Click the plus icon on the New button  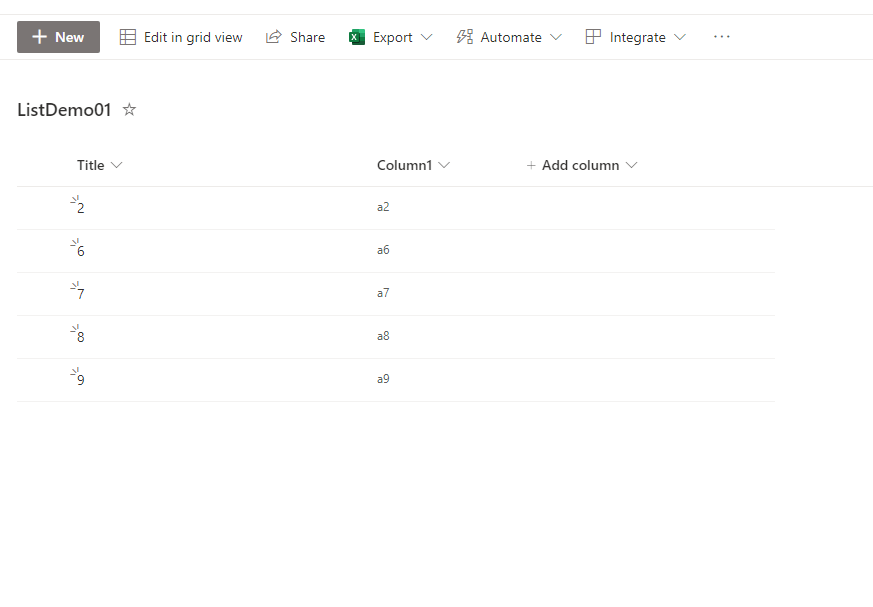click(x=40, y=37)
